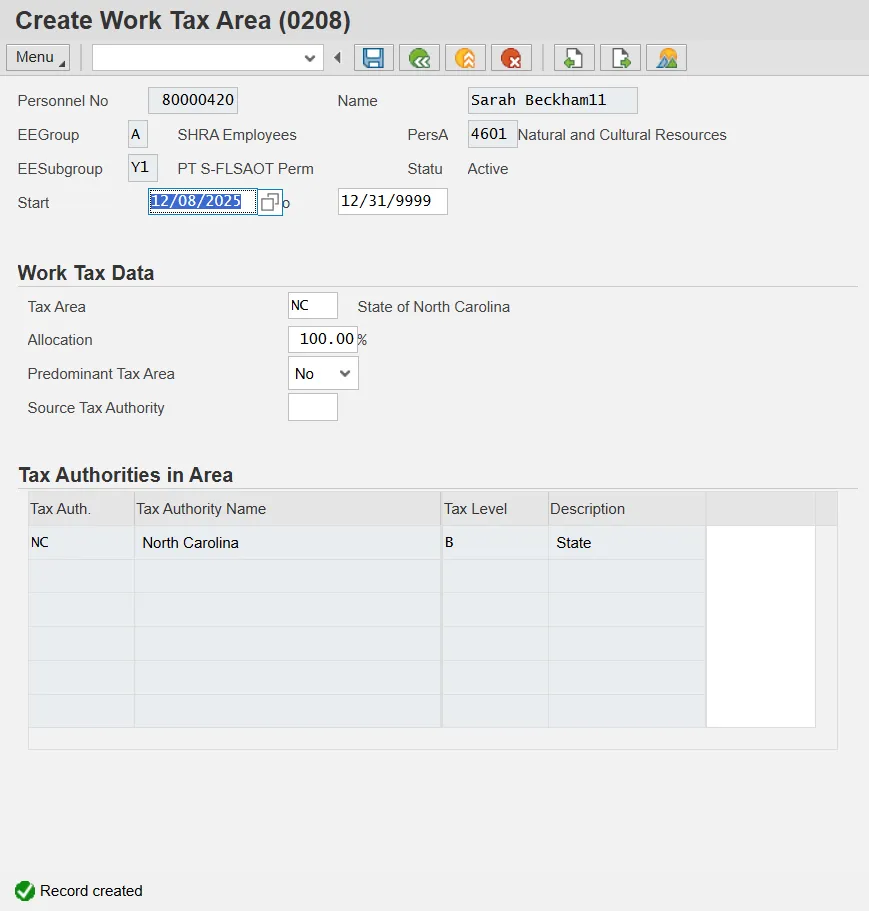Click the Source Tax Authority field

pyautogui.click(x=312, y=408)
